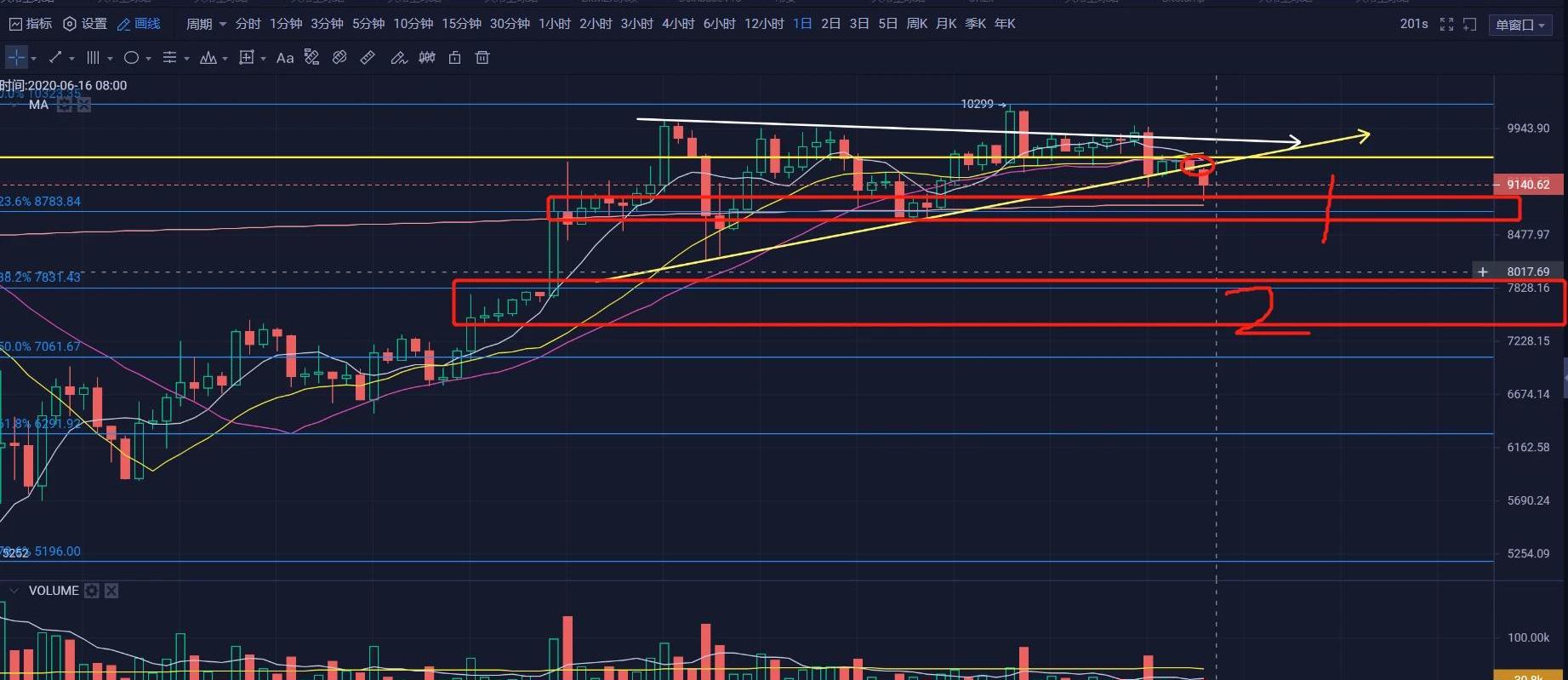Select the 15分钟 interval
Viewport: 1568px width, 680px height.
click(461, 24)
